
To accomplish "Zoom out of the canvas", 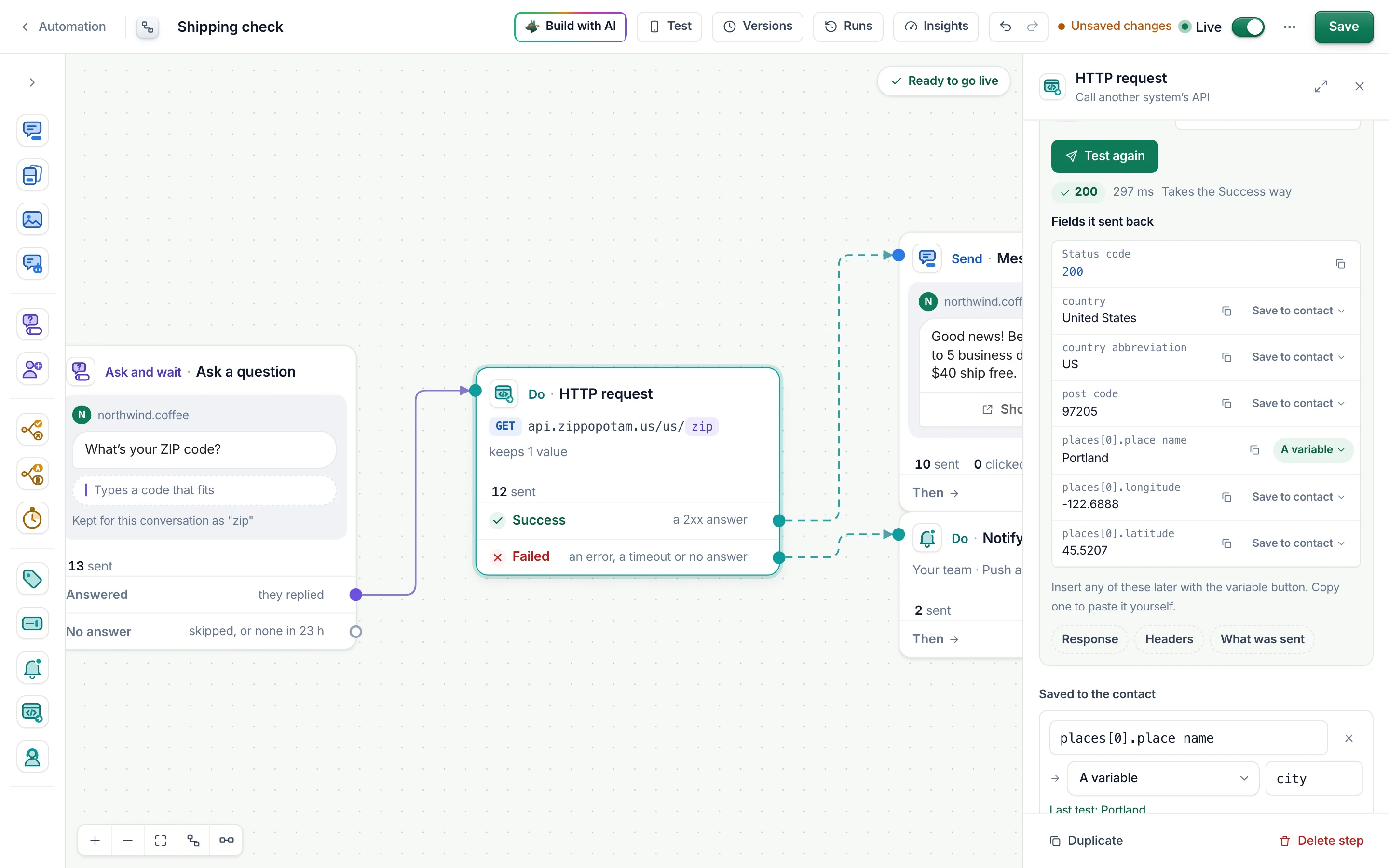I will (127, 841).
